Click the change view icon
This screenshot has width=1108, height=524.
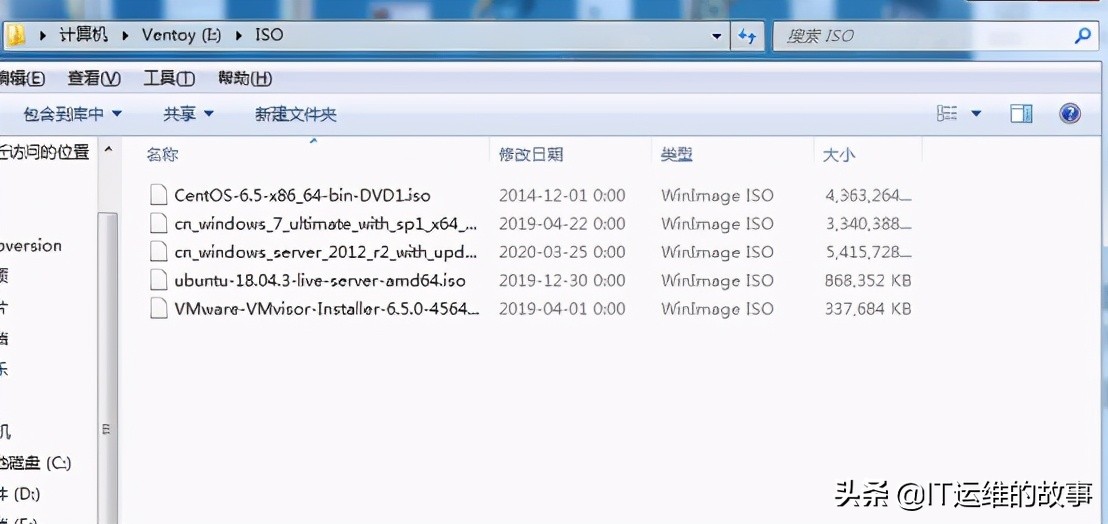pos(947,113)
